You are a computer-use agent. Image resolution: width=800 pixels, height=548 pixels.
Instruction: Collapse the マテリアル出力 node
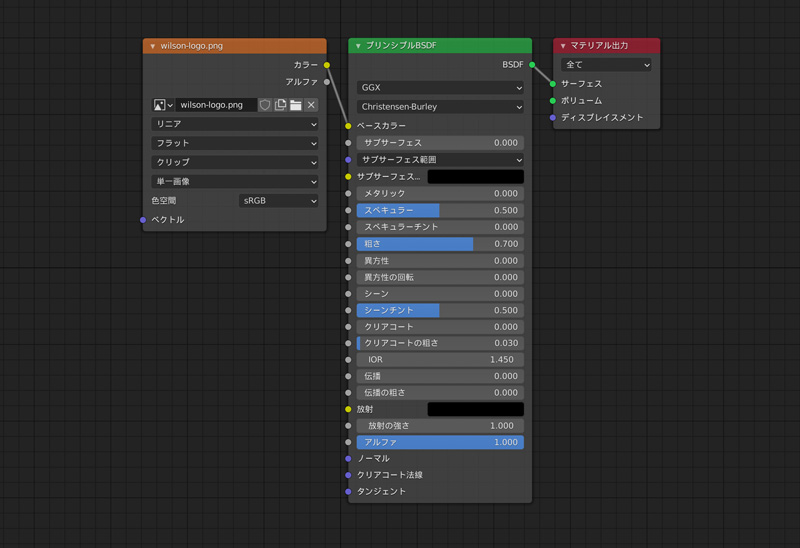tap(563, 46)
